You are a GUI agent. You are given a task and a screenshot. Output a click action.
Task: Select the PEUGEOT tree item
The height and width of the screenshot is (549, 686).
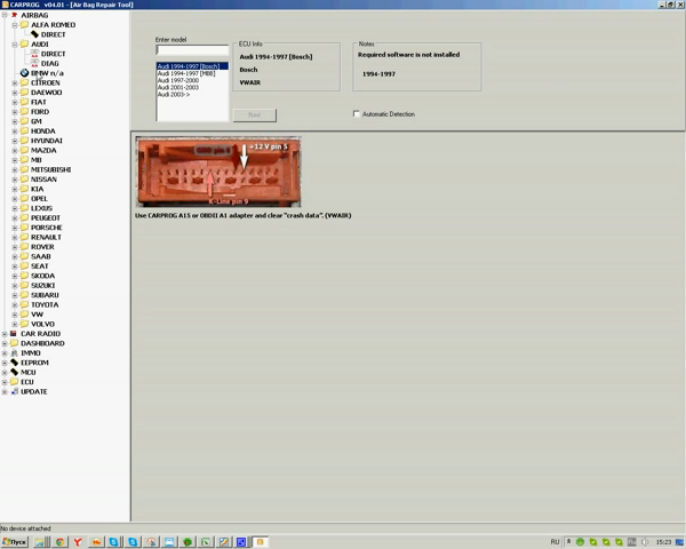pyautogui.click(x=46, y=218)
